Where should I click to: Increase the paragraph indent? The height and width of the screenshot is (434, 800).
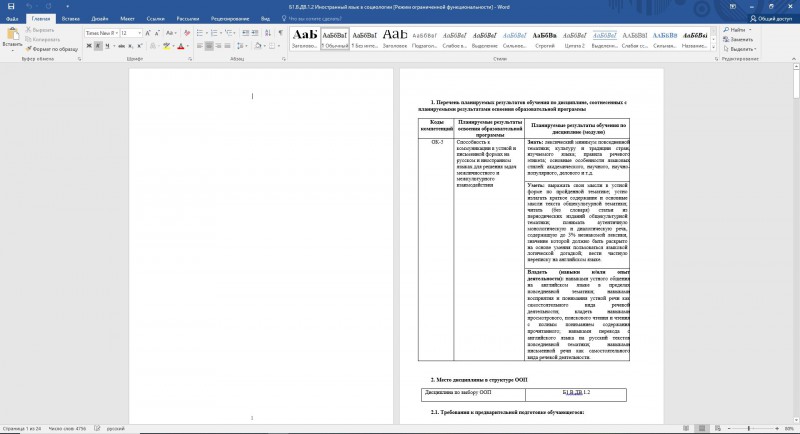click(x=255, y=33)
